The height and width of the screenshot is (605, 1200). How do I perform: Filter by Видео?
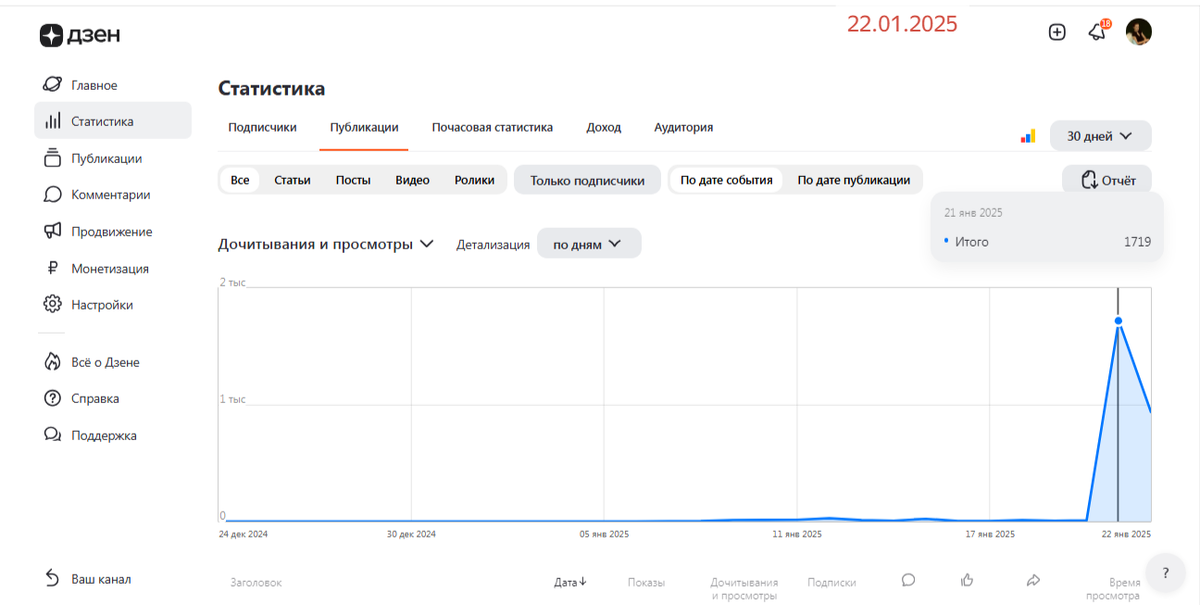[412, 180]
